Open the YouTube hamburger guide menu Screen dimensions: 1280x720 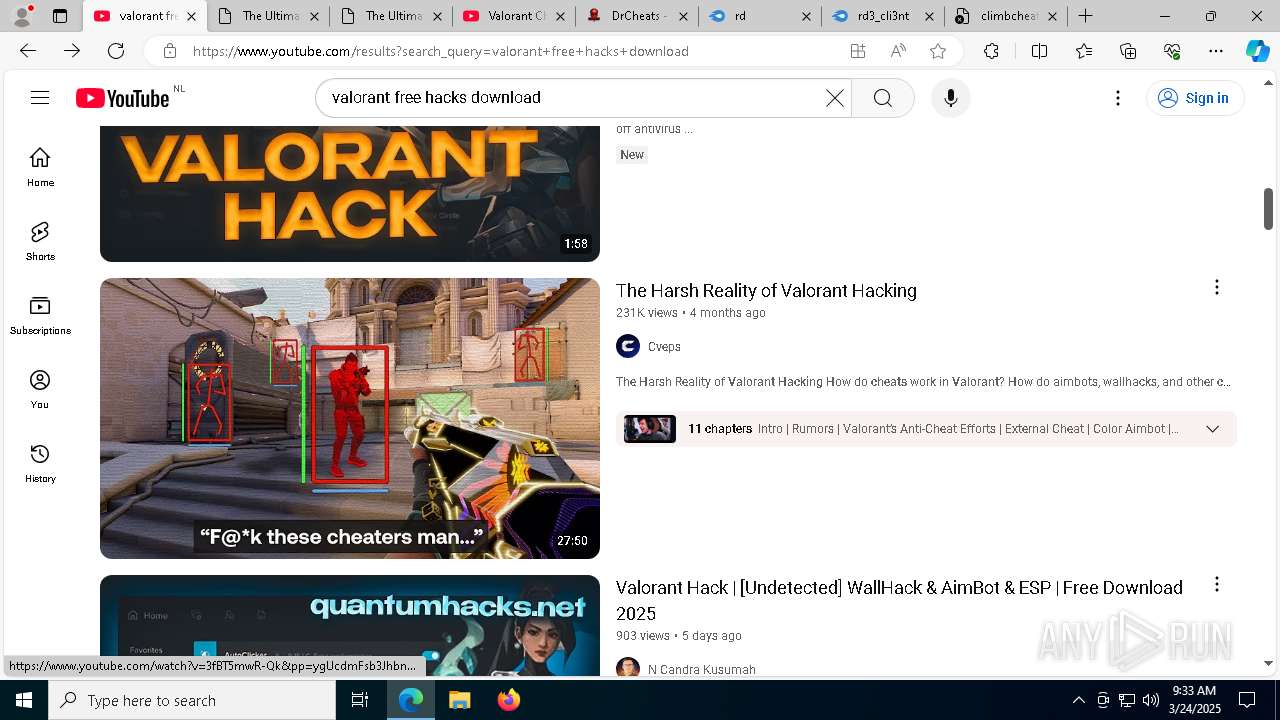[40, 97]
